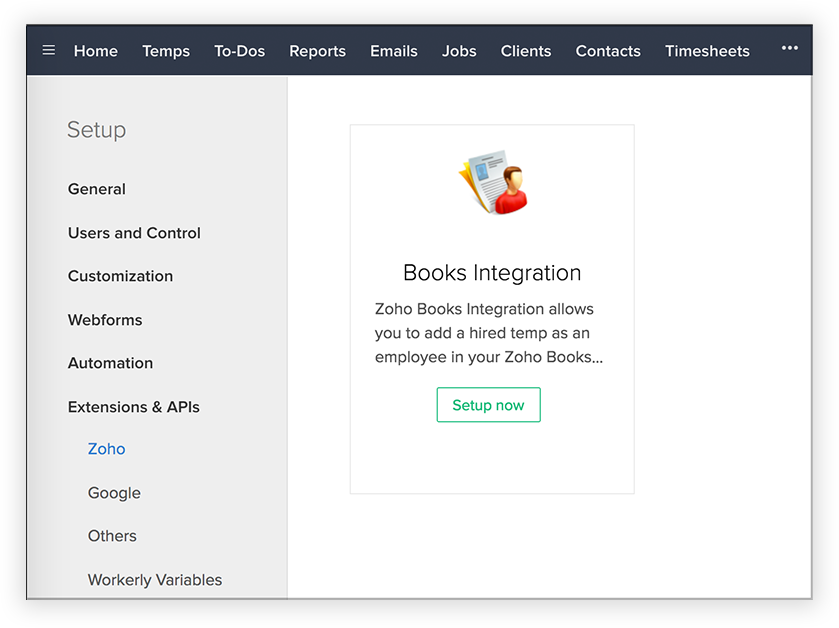Click the Setup now button
Viewport: 839px width, 628px height.
[x=489, y=405]
